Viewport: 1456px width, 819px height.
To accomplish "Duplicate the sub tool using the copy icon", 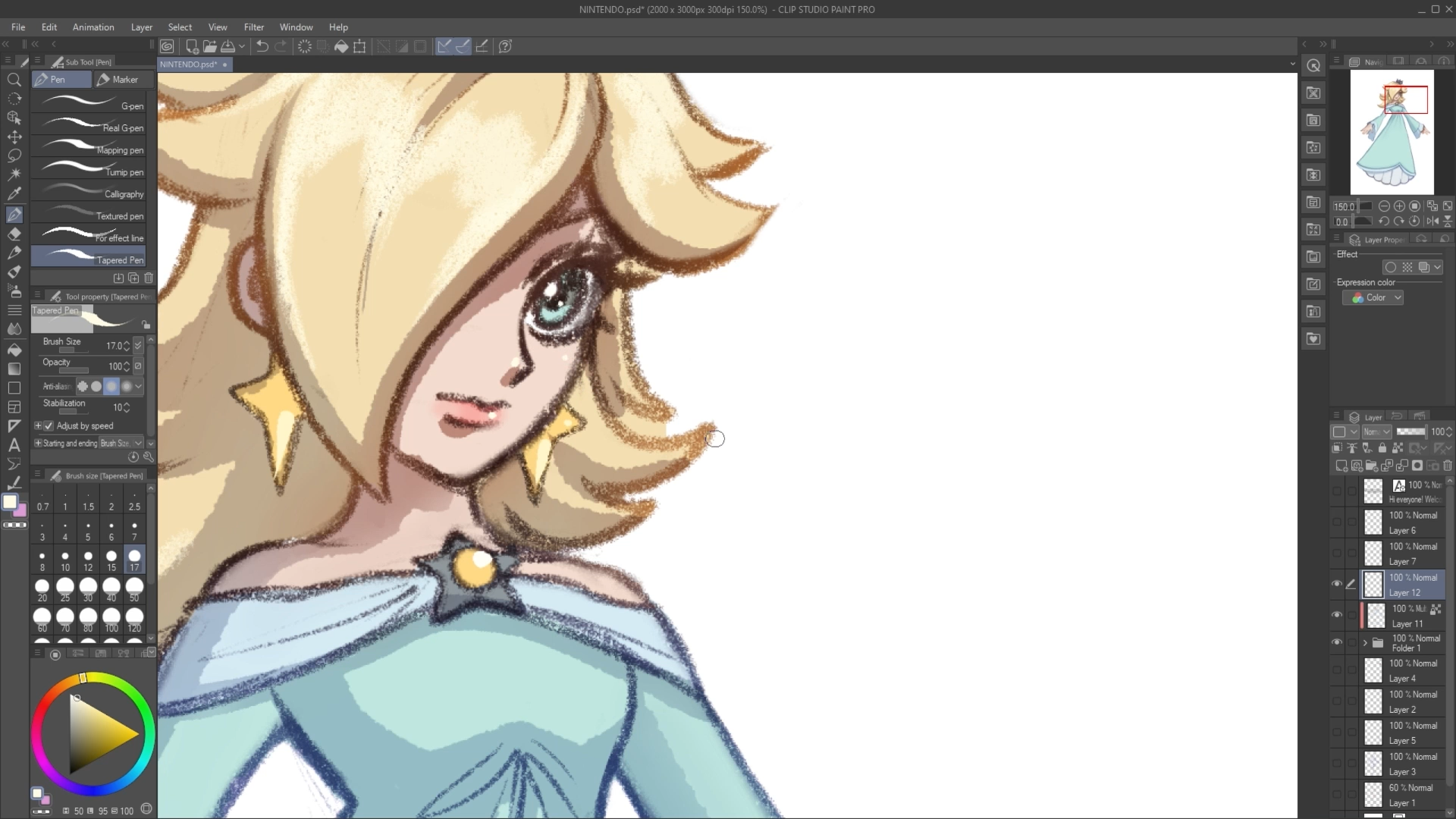I will coord(133,278).
